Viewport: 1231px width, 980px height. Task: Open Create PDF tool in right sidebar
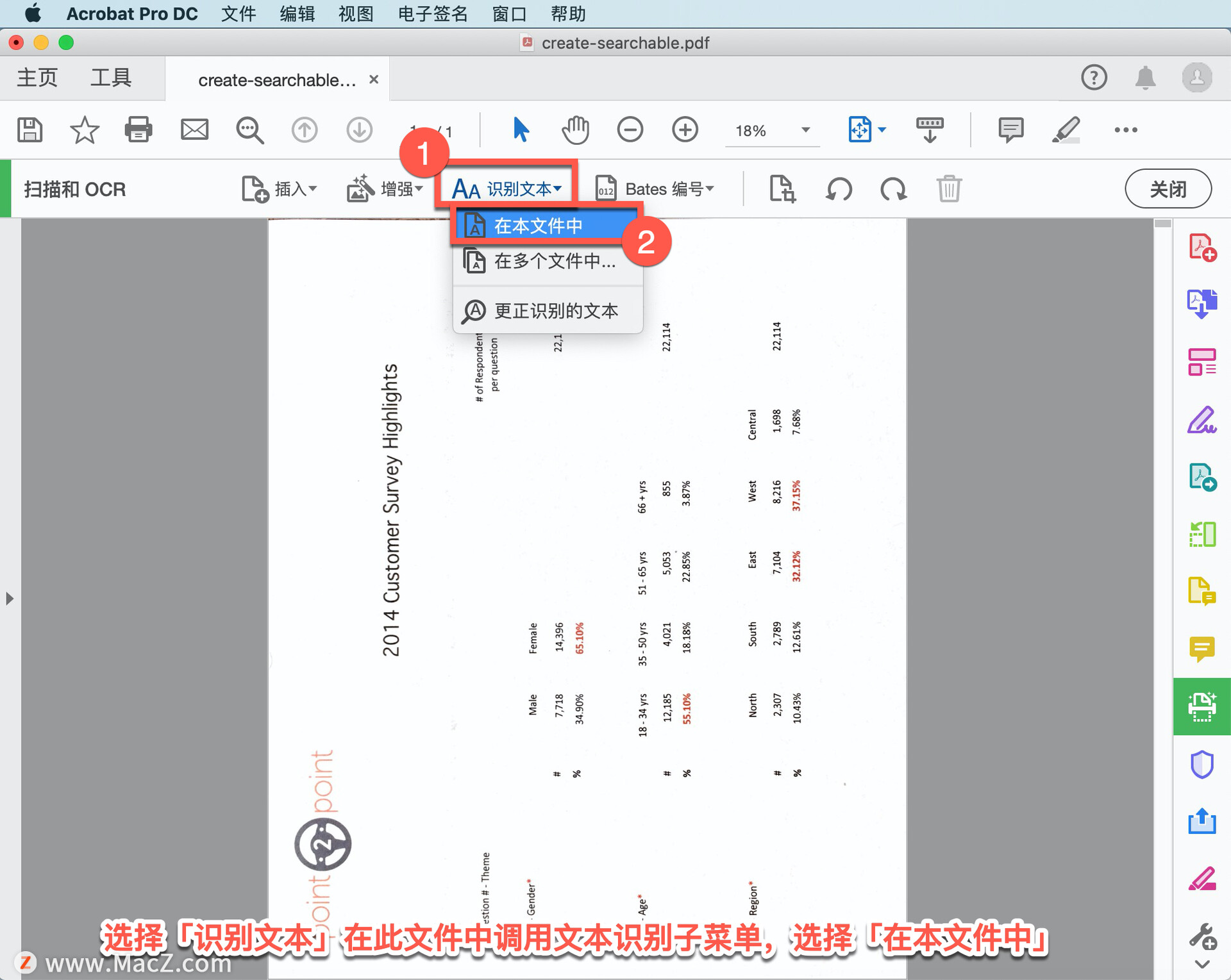1202,247
